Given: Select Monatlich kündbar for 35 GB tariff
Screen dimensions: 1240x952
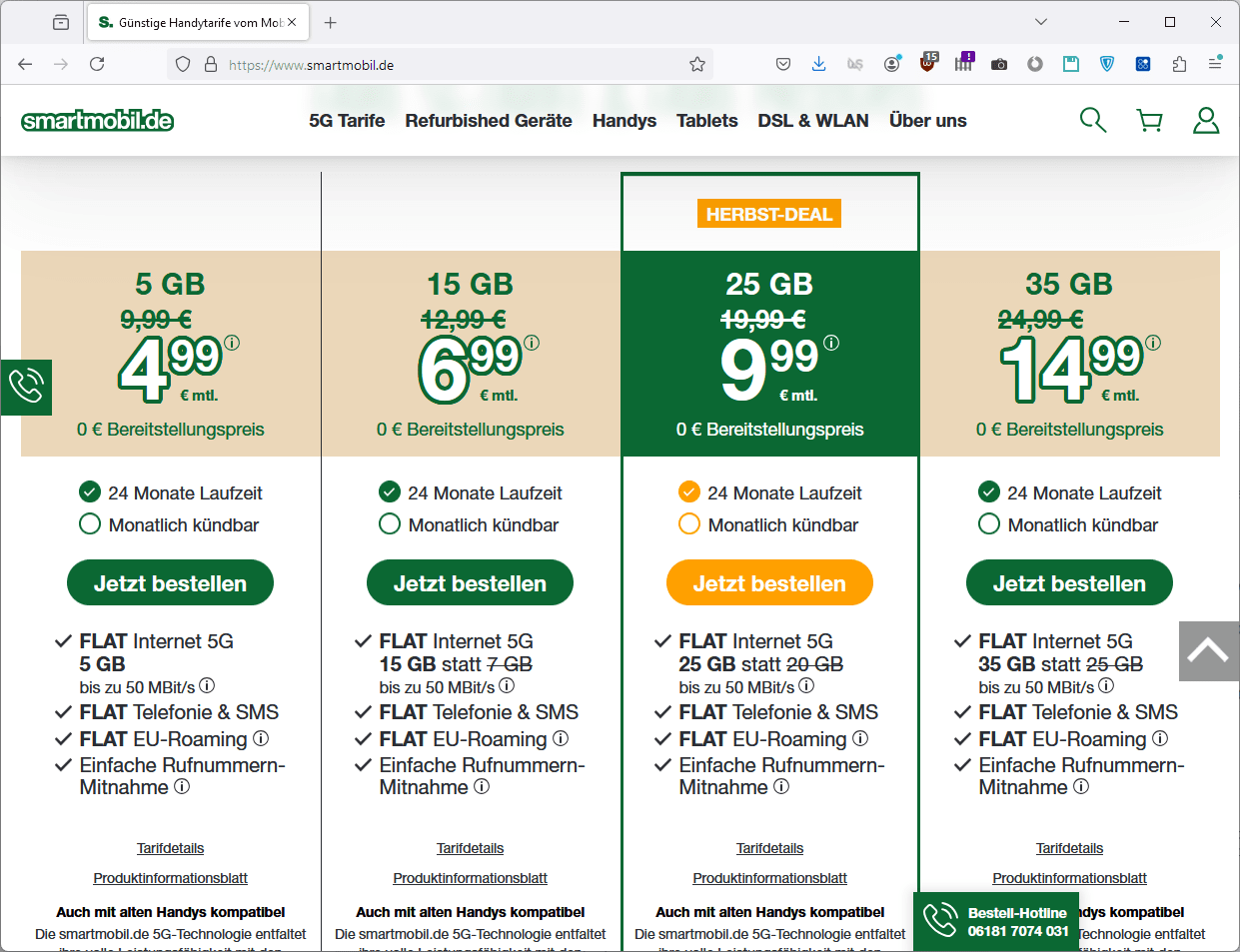Looking at the screenshot, I should (989, 523).
